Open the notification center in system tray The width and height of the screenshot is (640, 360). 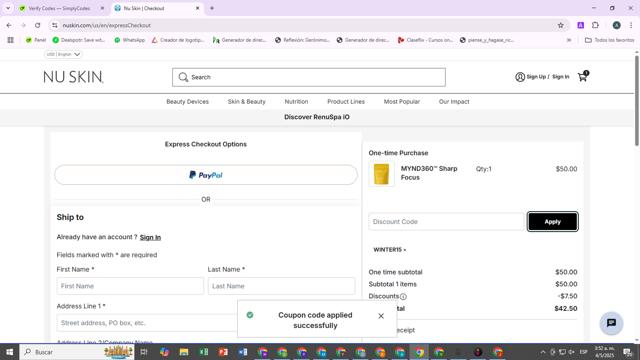point(627,352)
